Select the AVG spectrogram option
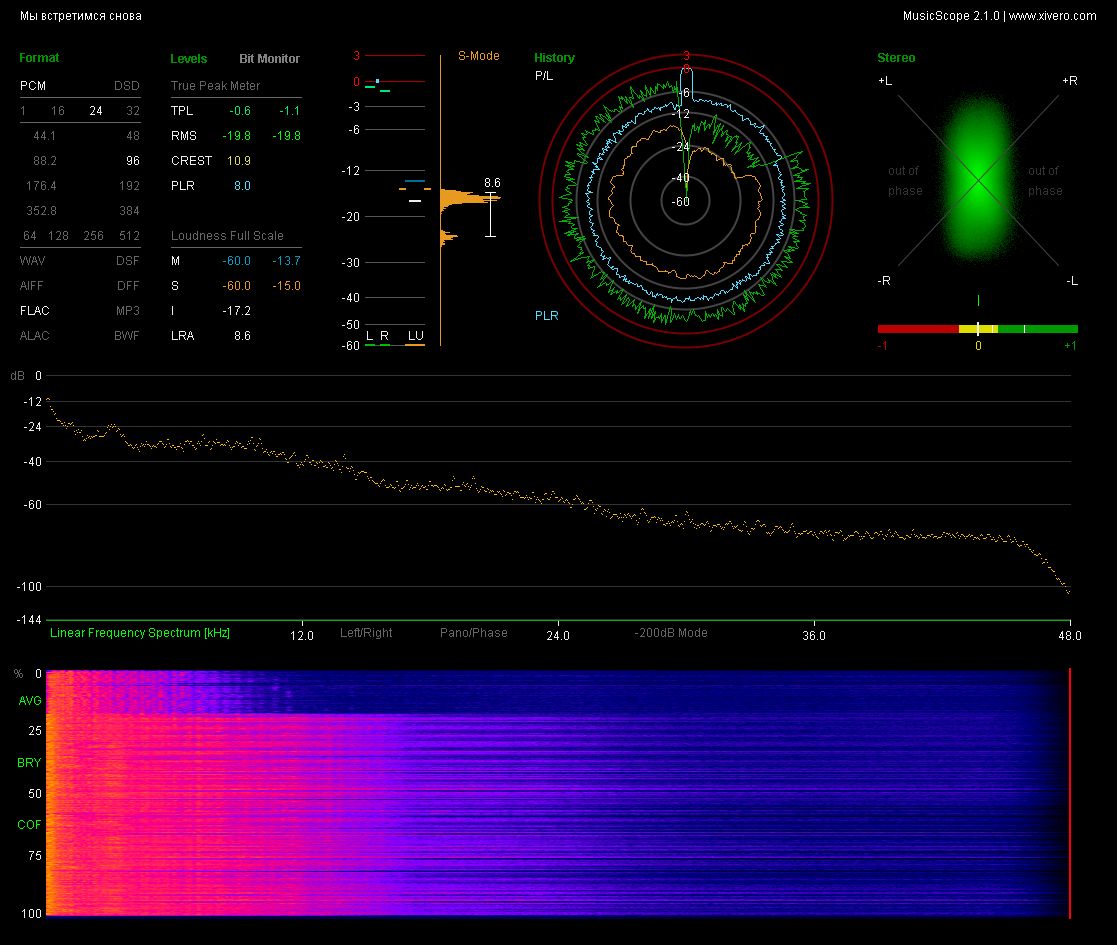Image resolution: width=1117 pixels, height=945 pixels. click(x=29, y=702)
